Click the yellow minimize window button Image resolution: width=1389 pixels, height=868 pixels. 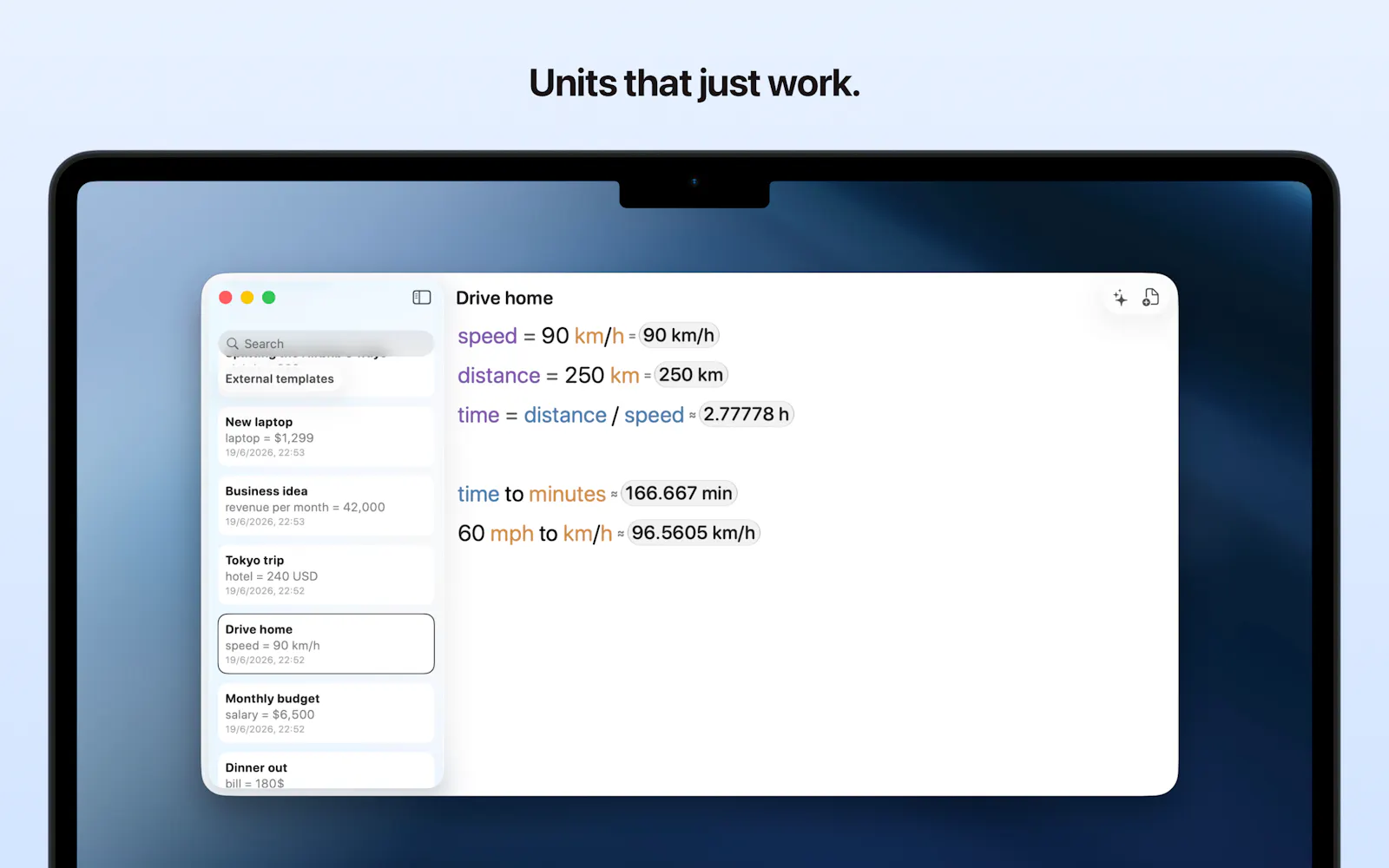(247, 298)
